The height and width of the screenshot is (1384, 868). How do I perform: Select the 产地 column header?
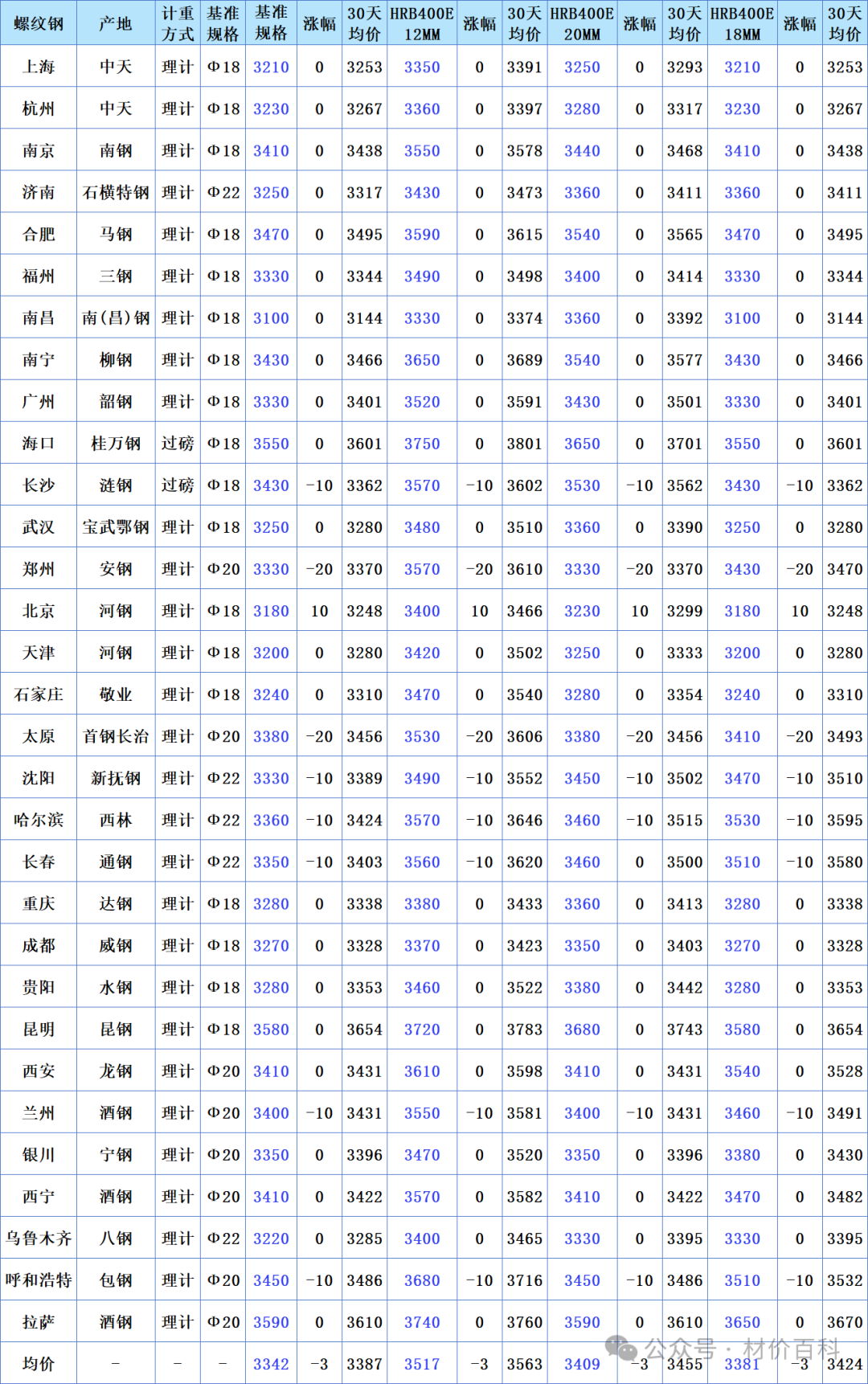coord(116,23)
